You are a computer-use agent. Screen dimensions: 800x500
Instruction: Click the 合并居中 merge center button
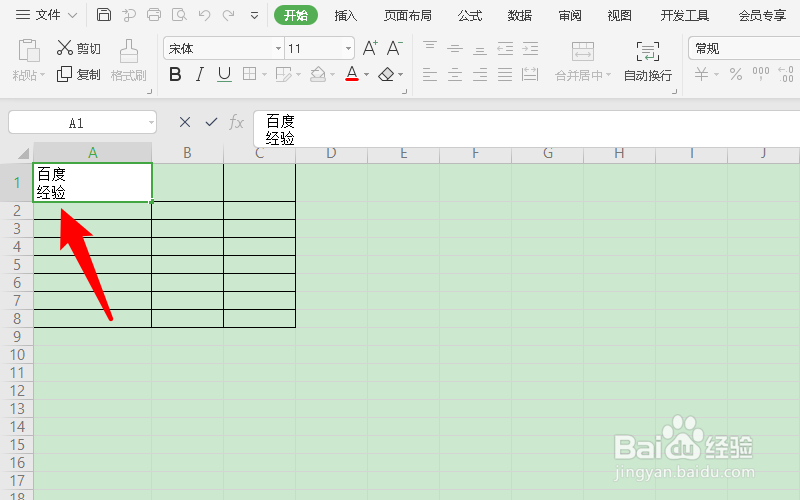click(x=583, y=61)
